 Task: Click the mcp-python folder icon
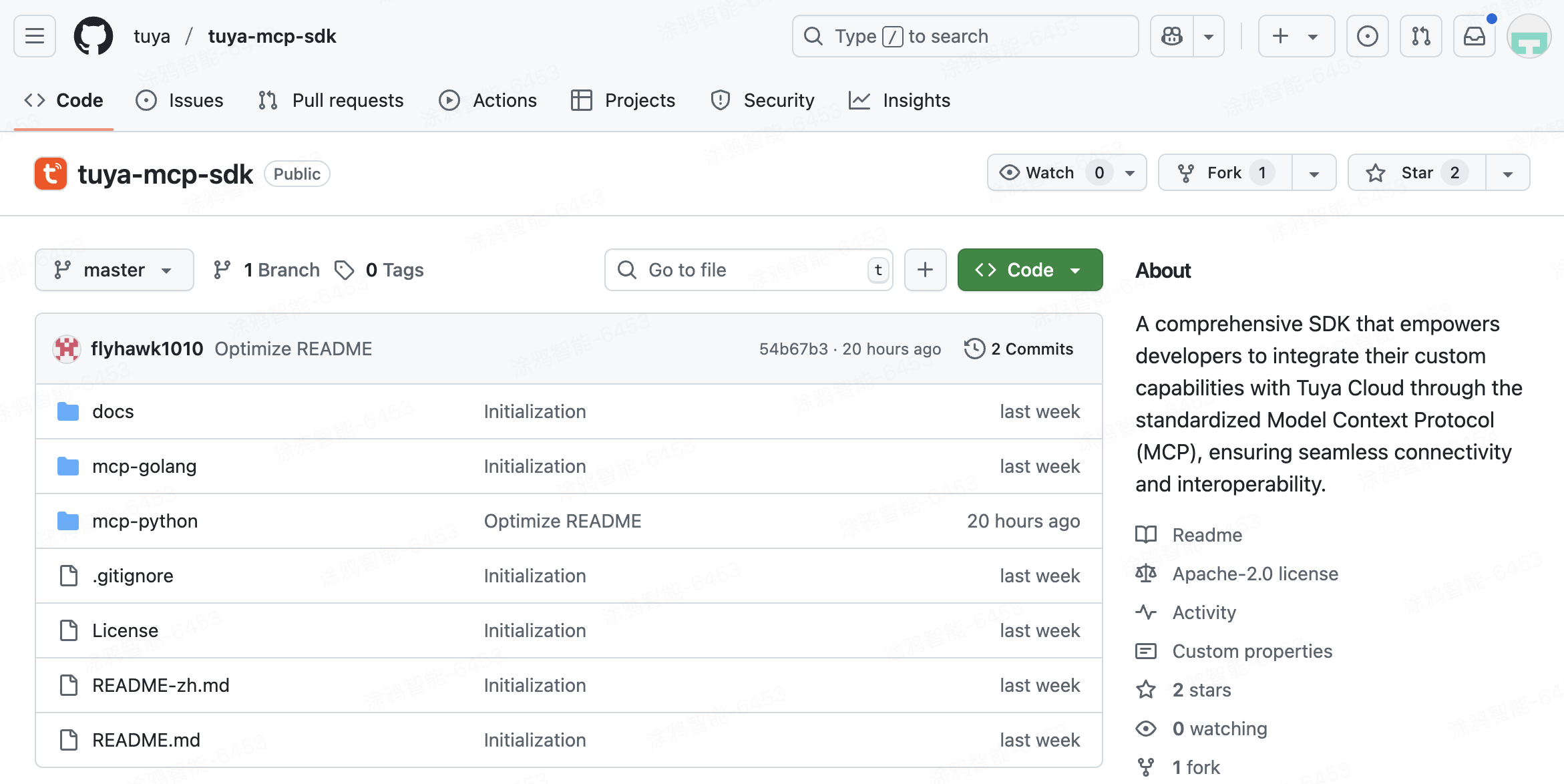pos(68,521)
